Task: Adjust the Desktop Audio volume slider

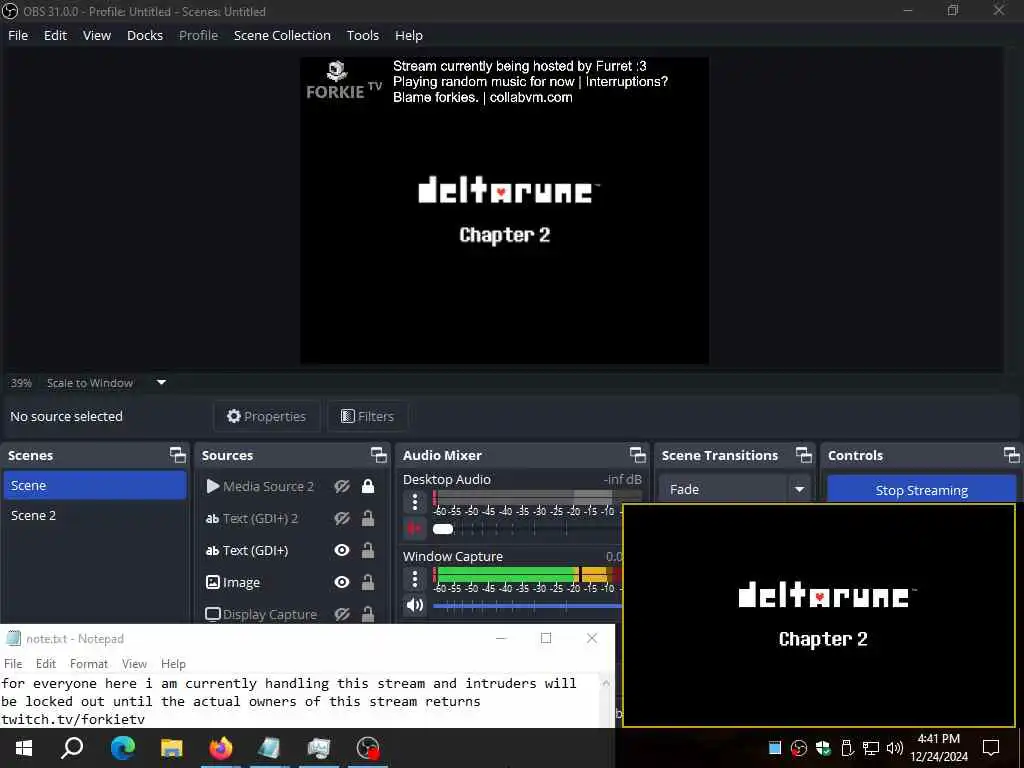Action: [x=443, y=528]
